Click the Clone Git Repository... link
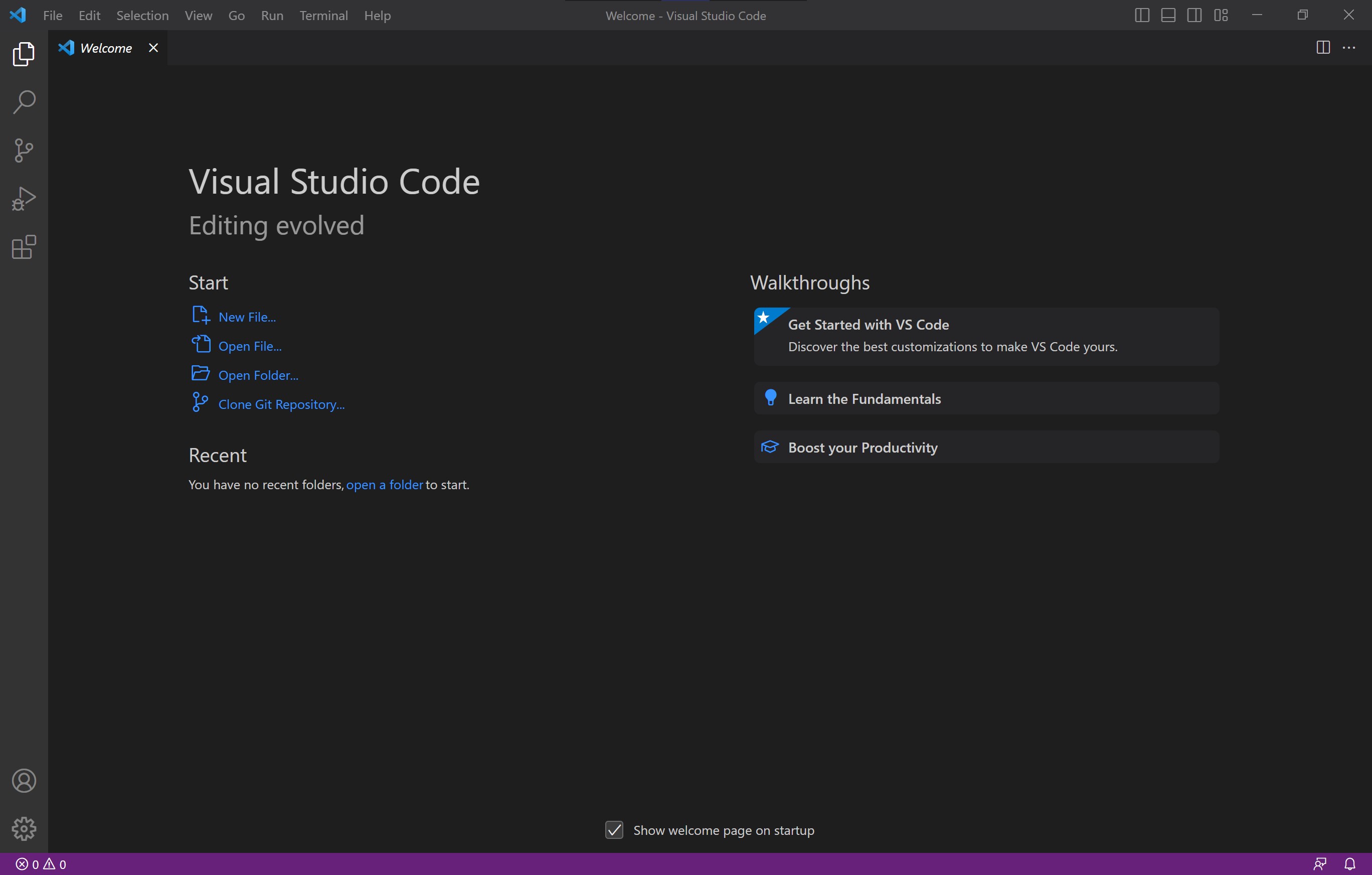The height and width of the screenshot is (875, 1372). [281, 404]
